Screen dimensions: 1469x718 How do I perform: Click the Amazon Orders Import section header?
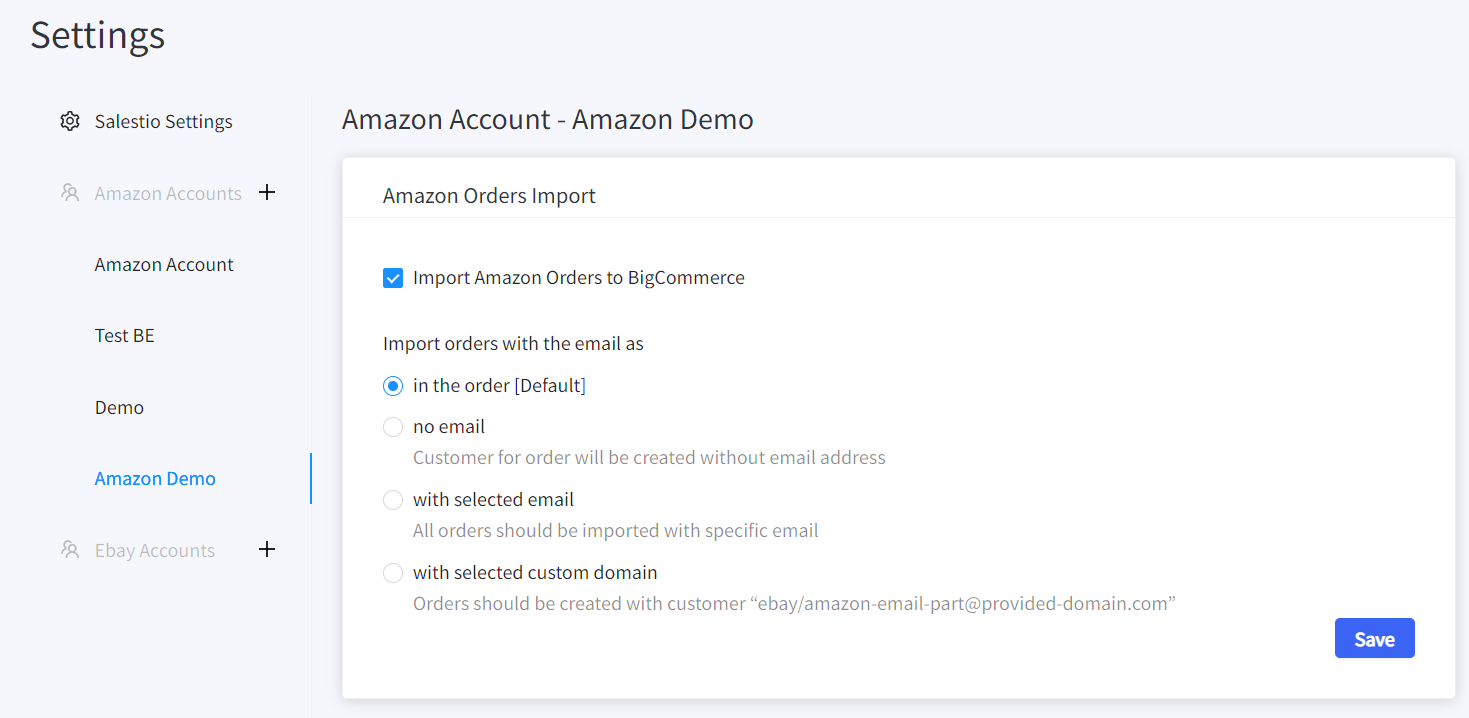pyautogui.click(x=489, y=196)
